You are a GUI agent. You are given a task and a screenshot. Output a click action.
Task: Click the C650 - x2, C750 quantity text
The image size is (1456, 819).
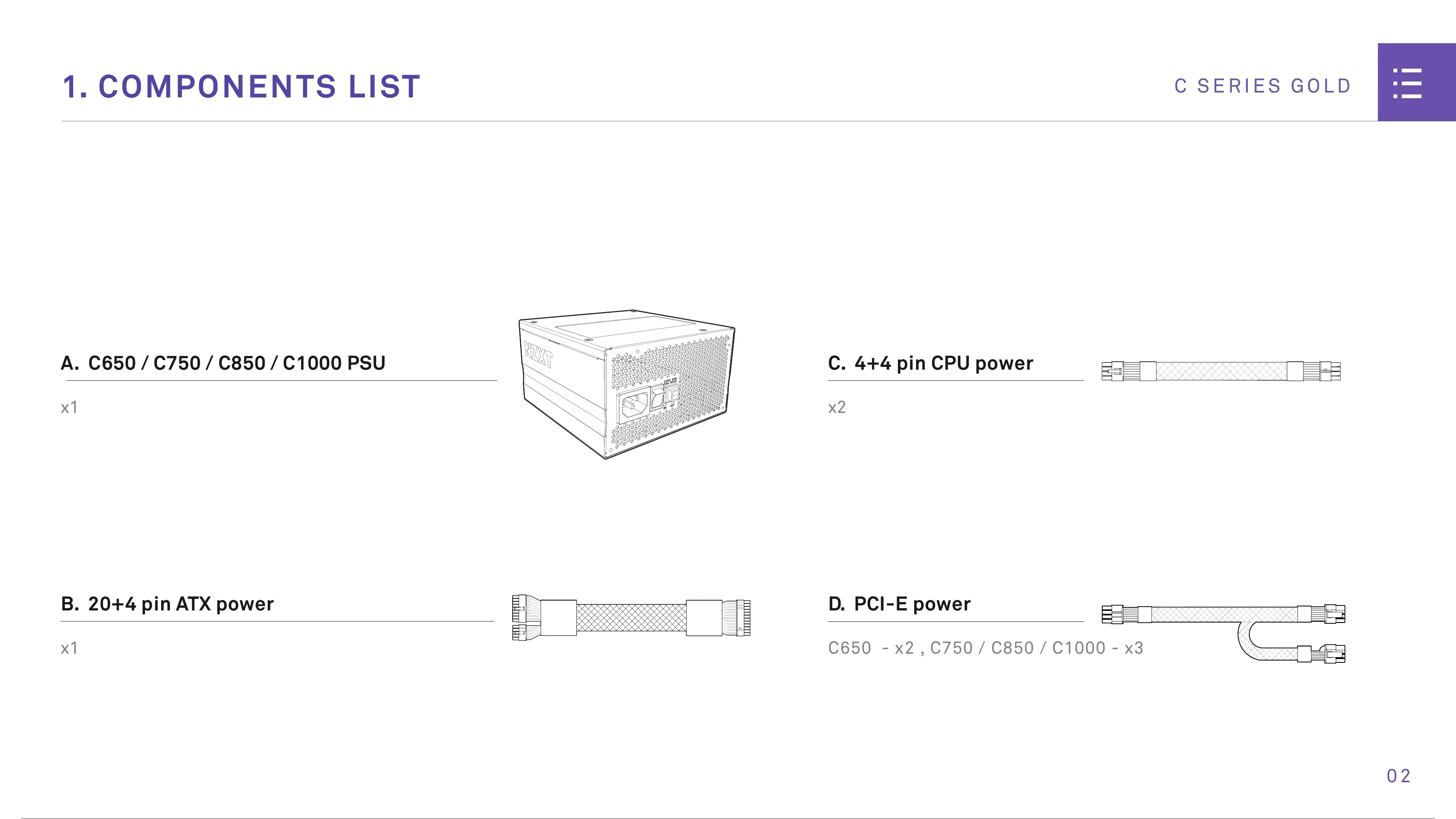tap(986, 648)
